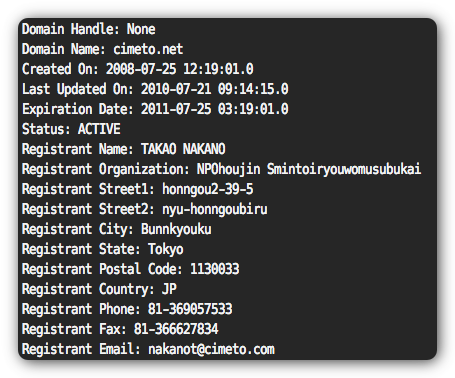
Task: Click the Created On date 2008-07-25
Action: 141,69
